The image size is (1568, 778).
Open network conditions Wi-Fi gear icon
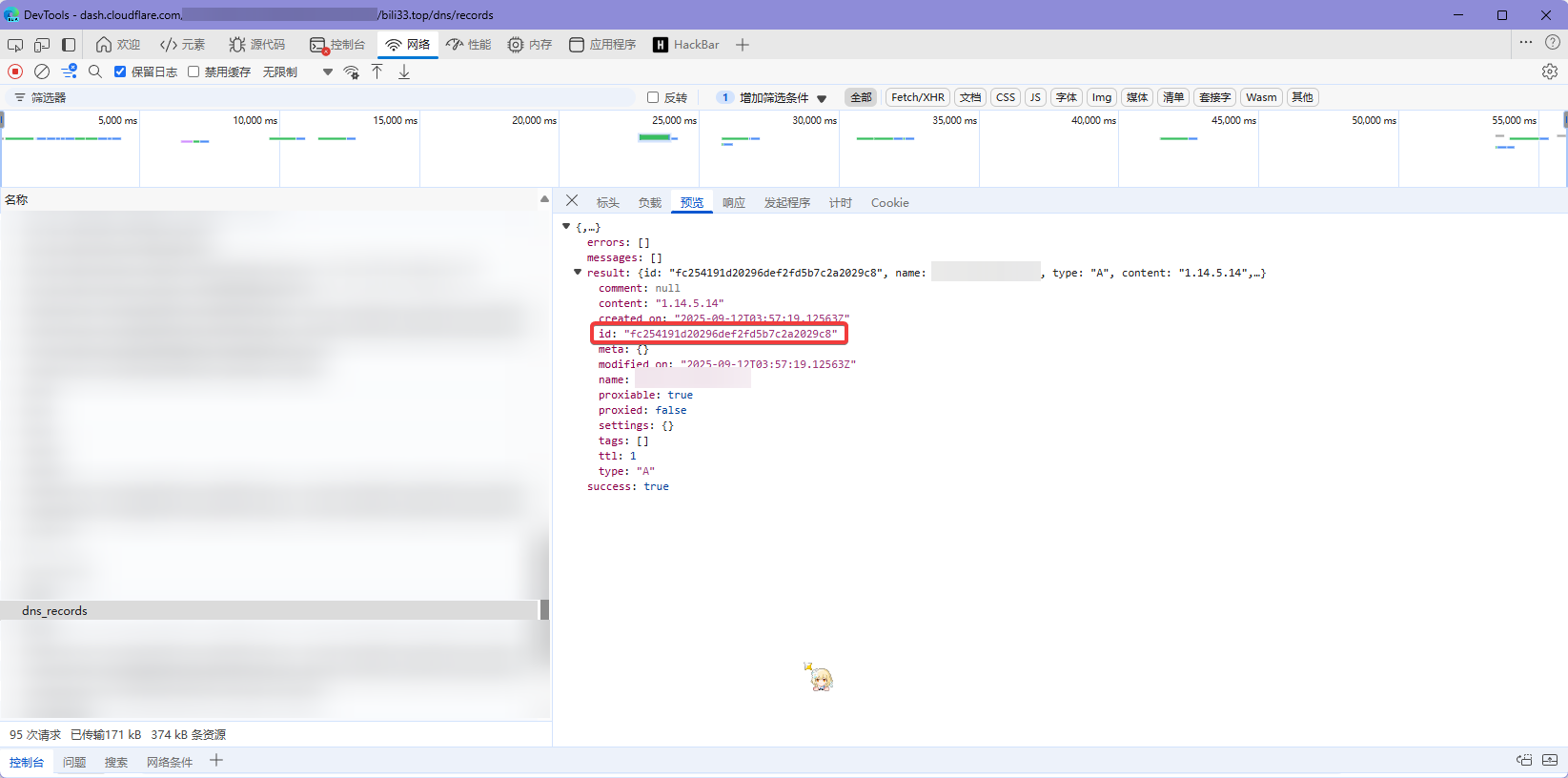352,72
